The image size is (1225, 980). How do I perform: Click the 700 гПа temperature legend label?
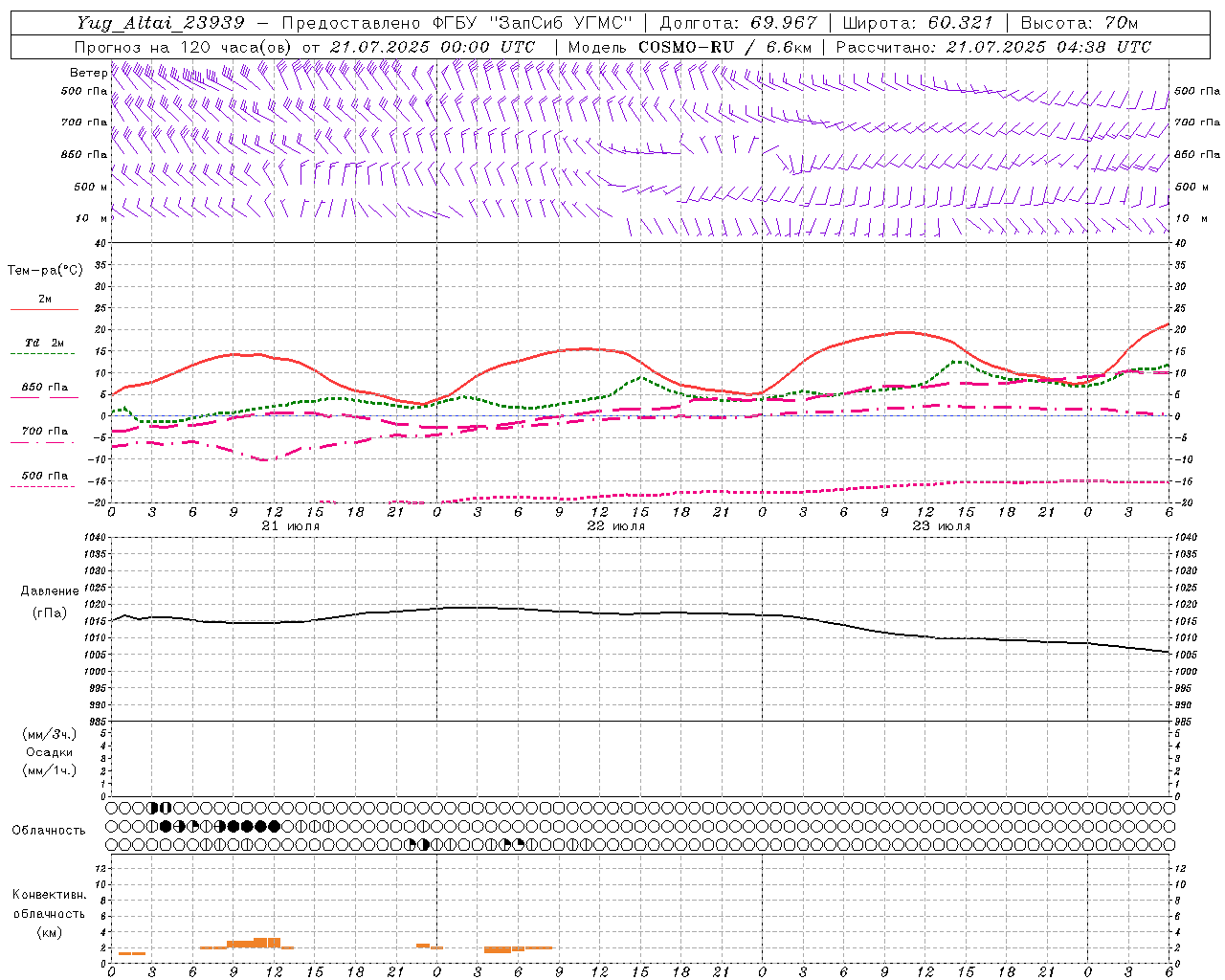pyautogui.click(x=45, y=432)
